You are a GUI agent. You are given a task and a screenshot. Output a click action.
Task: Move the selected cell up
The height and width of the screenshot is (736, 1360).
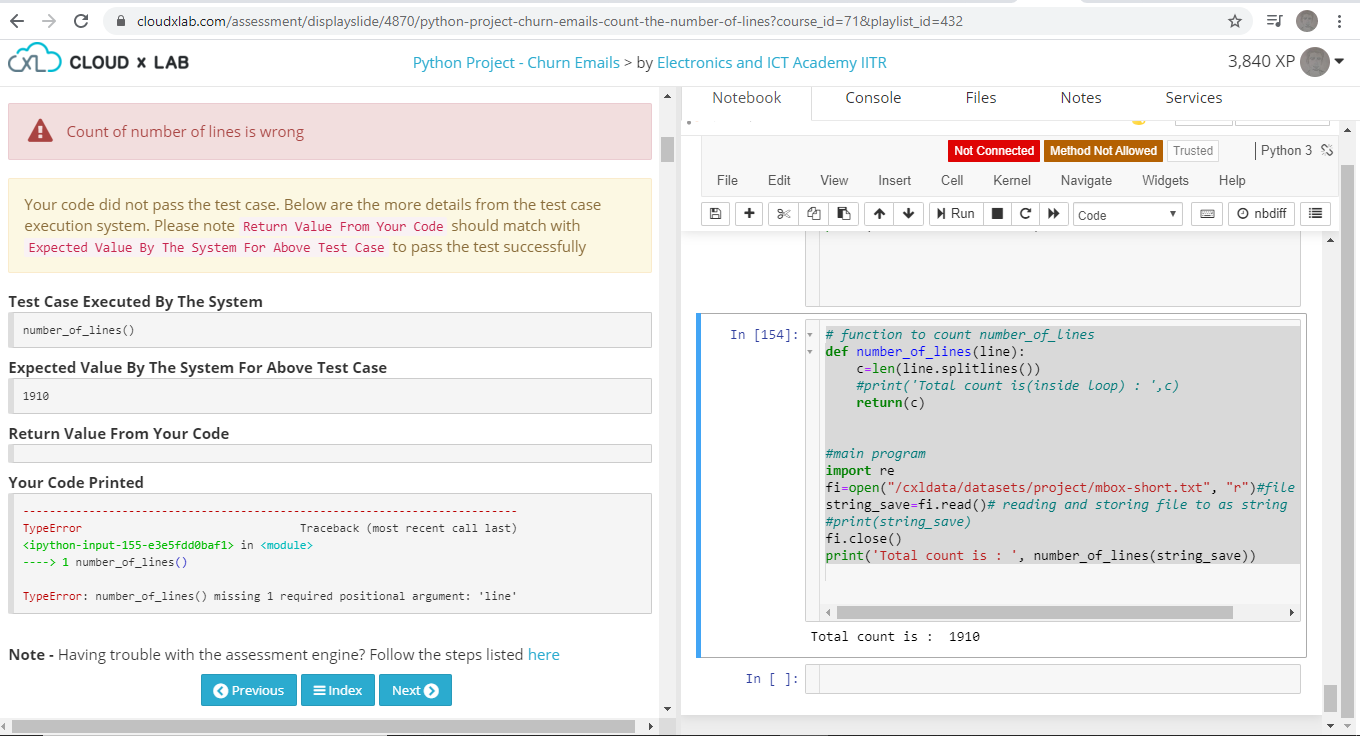pyautogui.click(x=879, y=214)
